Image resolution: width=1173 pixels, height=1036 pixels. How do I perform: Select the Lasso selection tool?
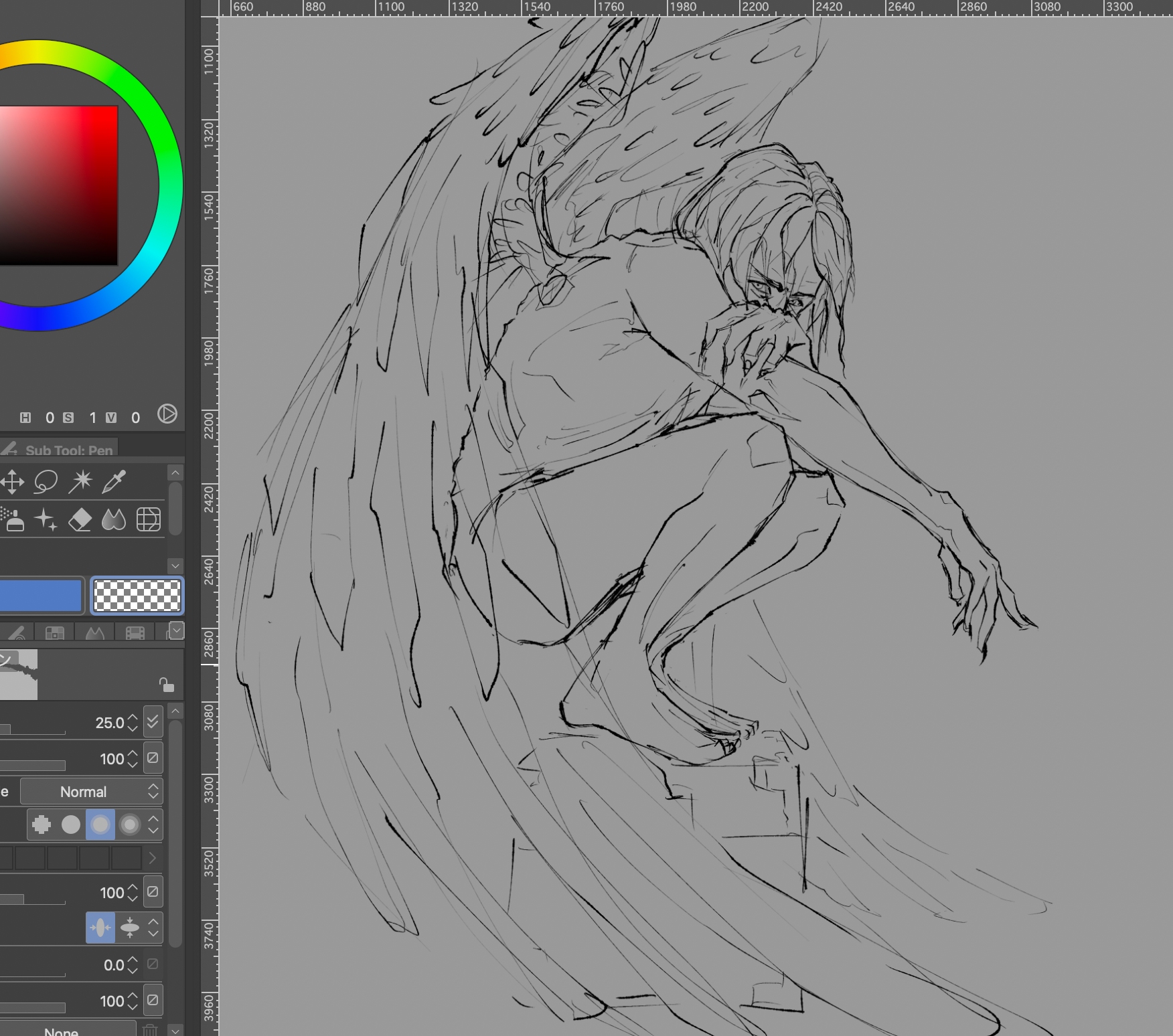pyautogui.click(x=46, y=481)
